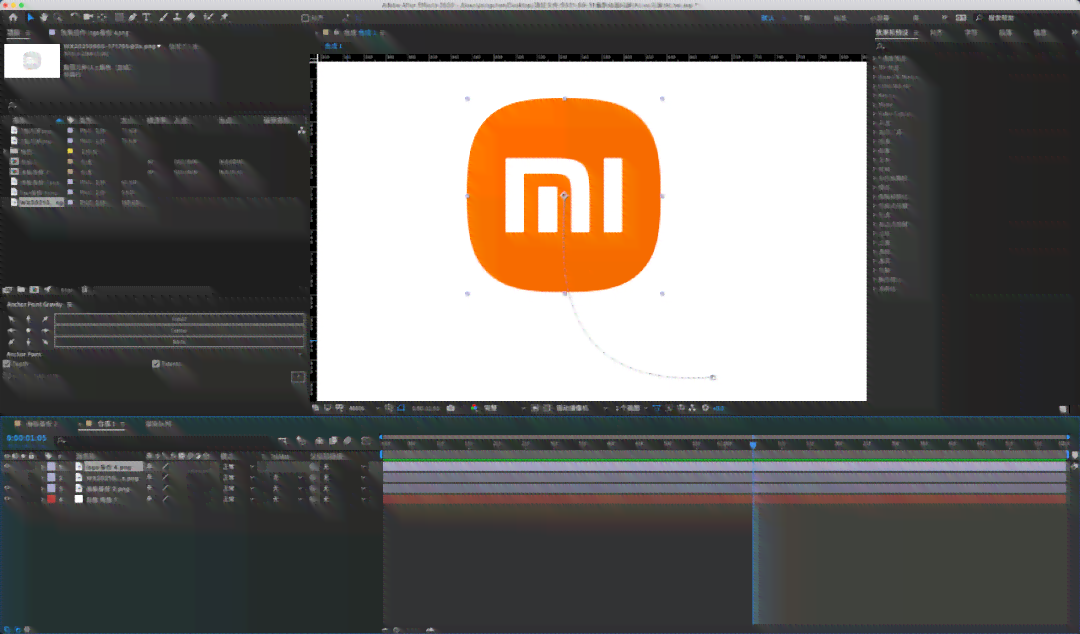Expand the Matte effects category
The width and height of the screenshot is (1080, 634).
[x=875, y=105]
